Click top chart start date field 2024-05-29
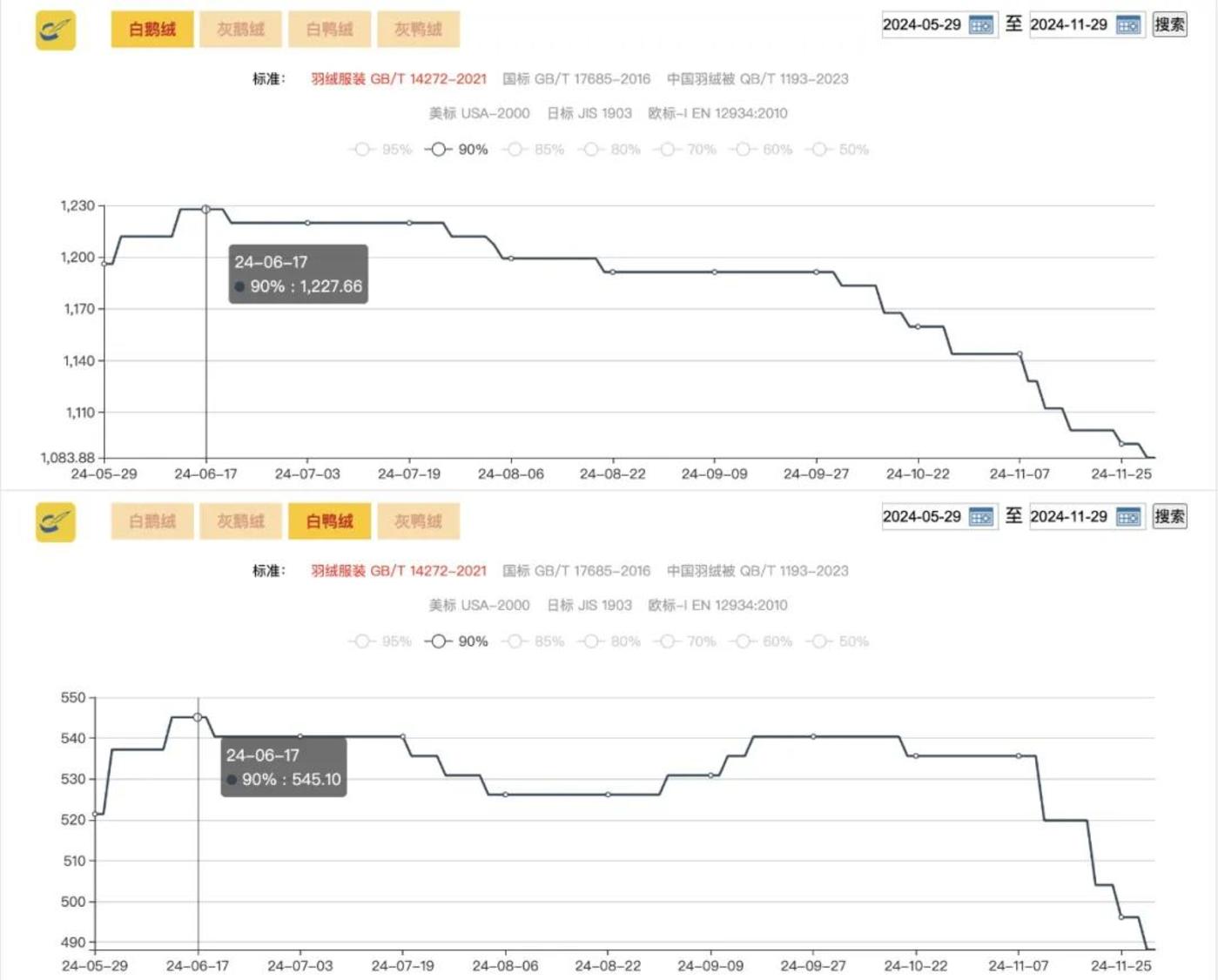This screenshot has width=1218, height=980. click(x=922, y=25)
